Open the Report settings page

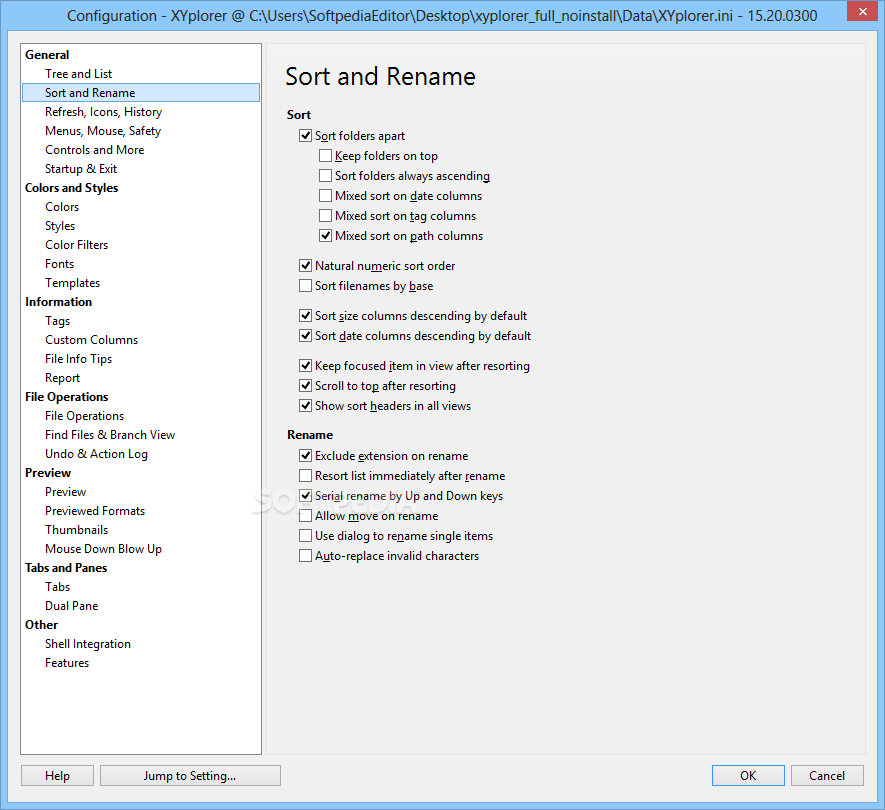62,378
